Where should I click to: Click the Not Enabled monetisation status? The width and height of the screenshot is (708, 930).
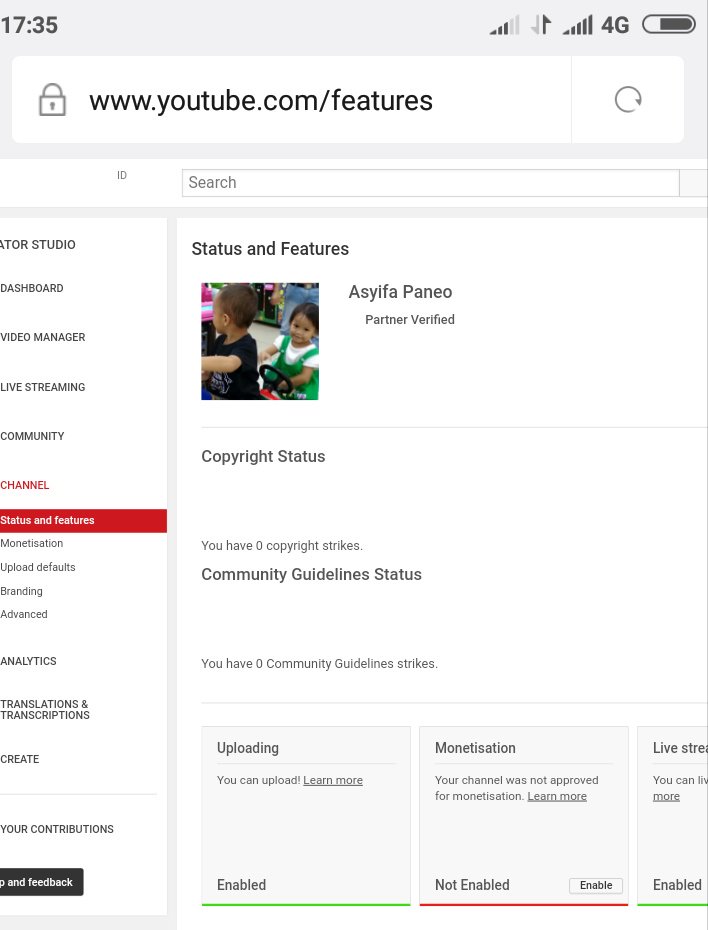coord(472,885)
